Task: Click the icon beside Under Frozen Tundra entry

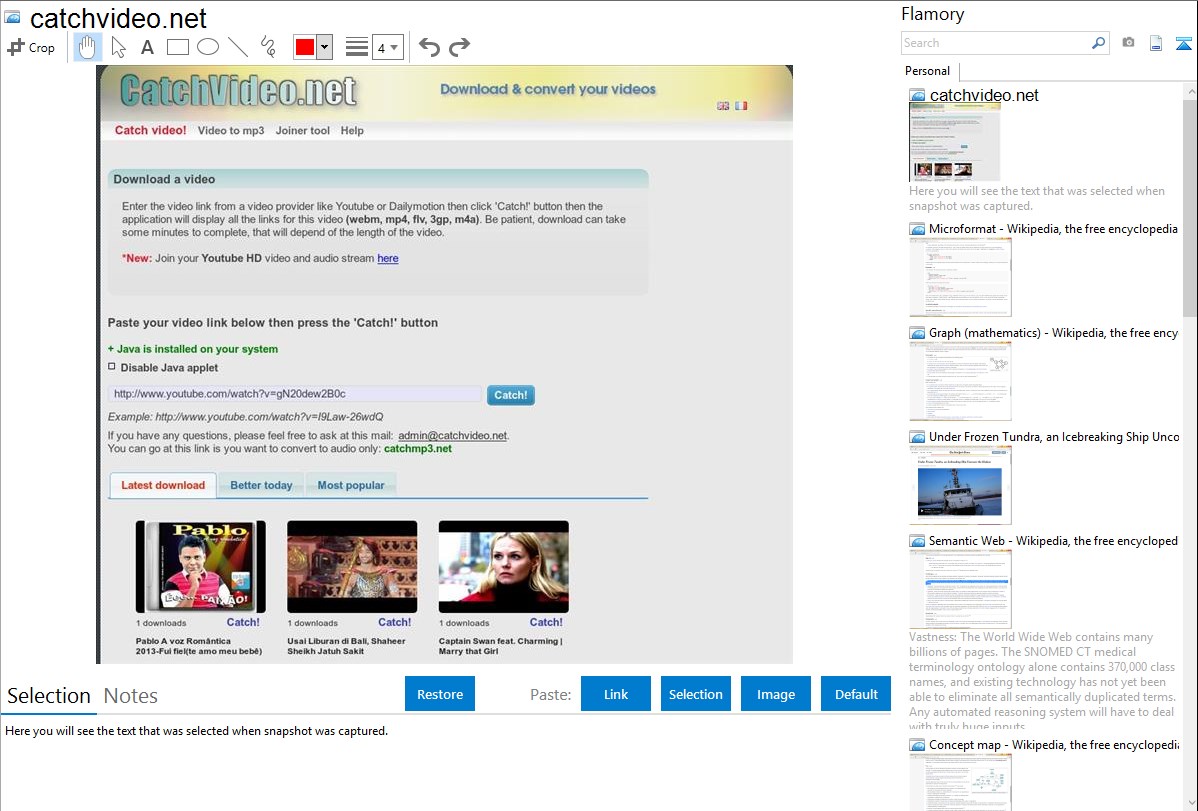Action: [917, 437]
